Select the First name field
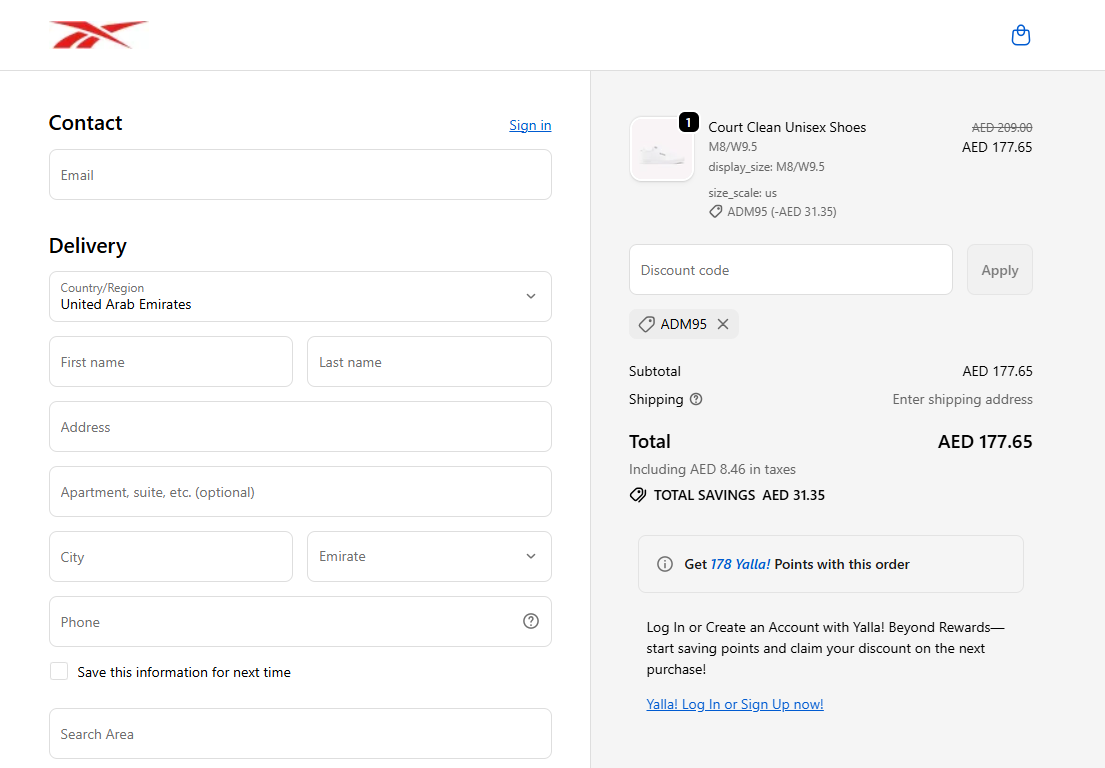Image resolution: width=1105 pixels, height=768 pixels. (x=171, y=362)
